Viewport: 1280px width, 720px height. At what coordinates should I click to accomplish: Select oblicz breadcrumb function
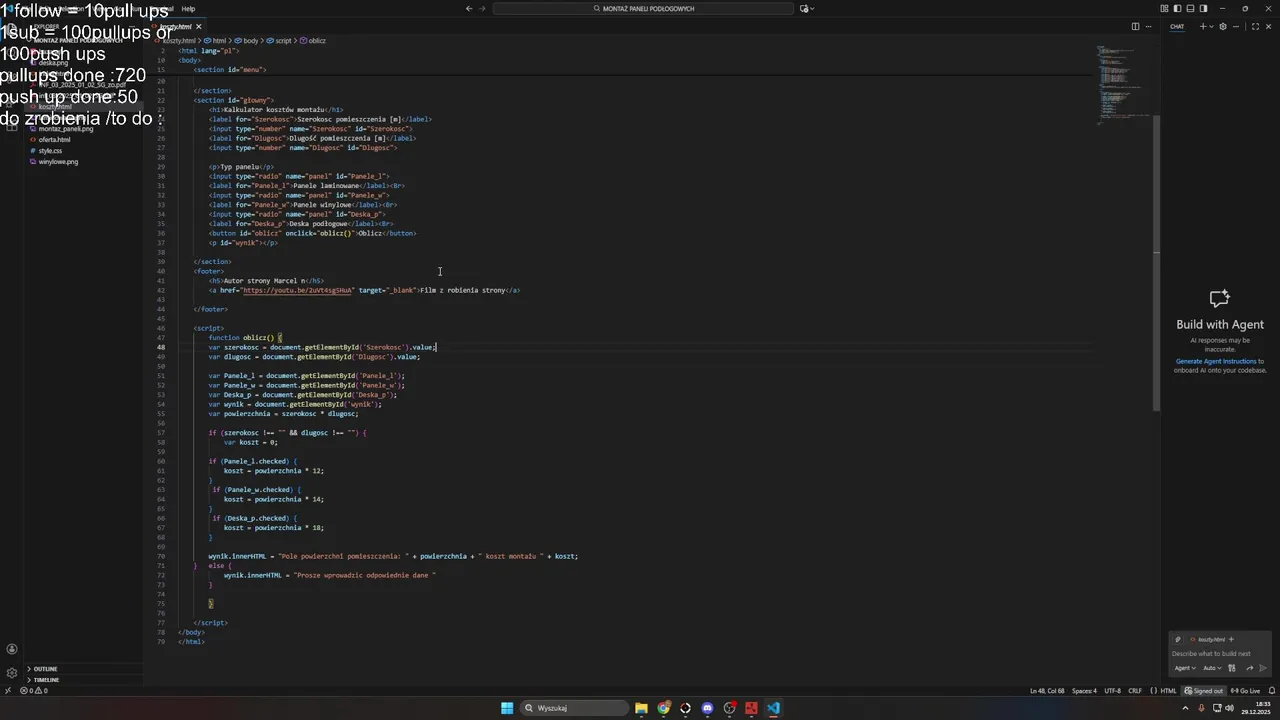(x=314, y=41)
